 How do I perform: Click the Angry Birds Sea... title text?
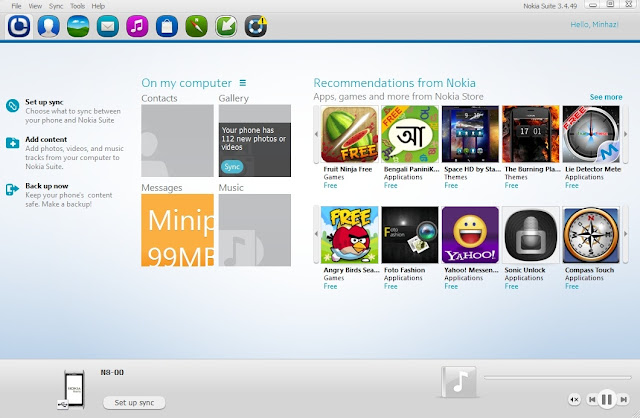coord(351,270)
